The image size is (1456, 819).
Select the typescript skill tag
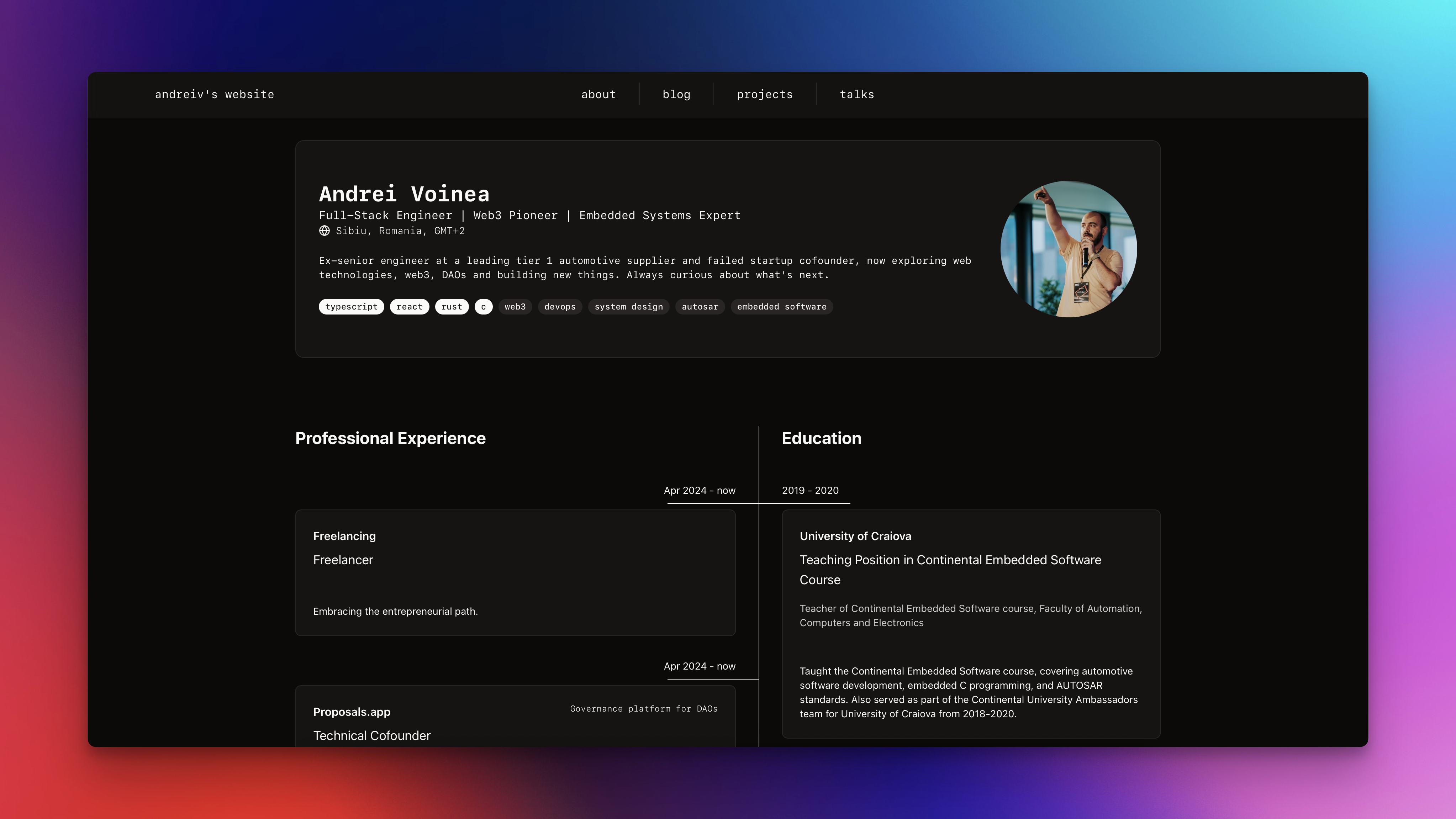tap(352, 306)
